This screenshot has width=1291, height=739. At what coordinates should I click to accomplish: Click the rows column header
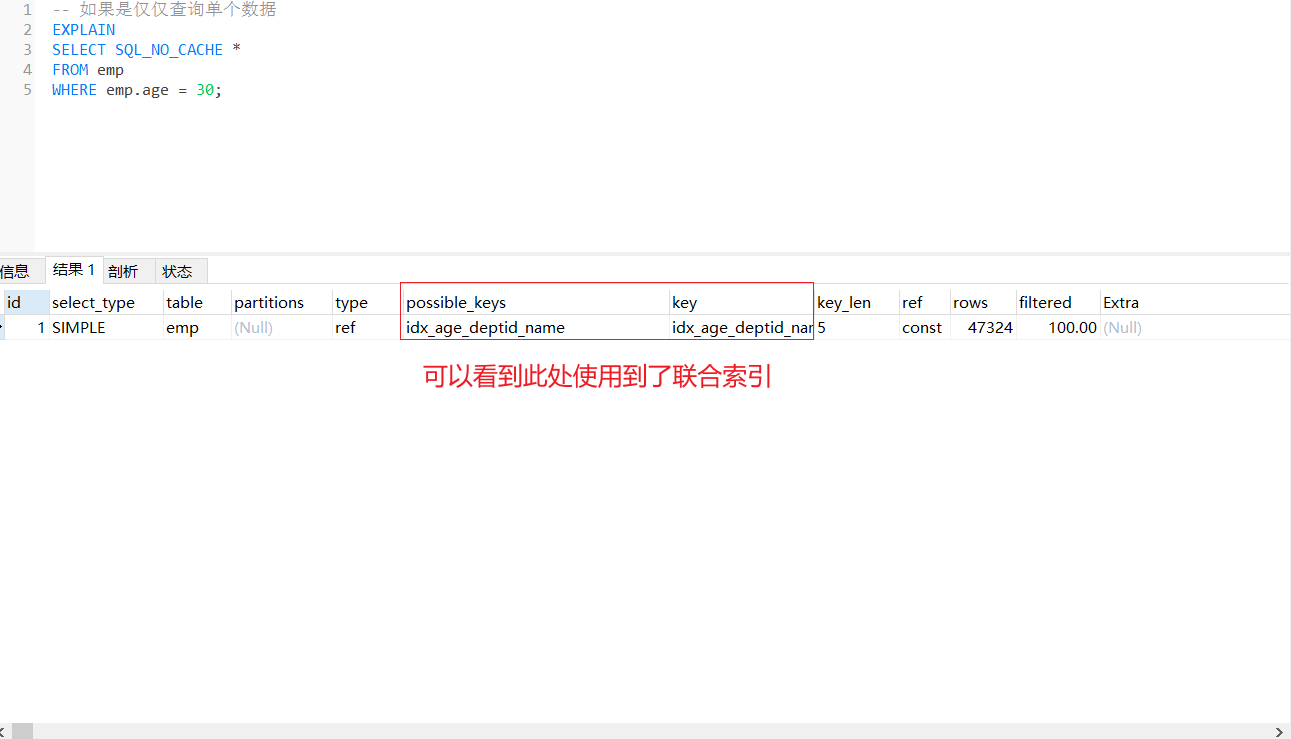coord(969,302)
